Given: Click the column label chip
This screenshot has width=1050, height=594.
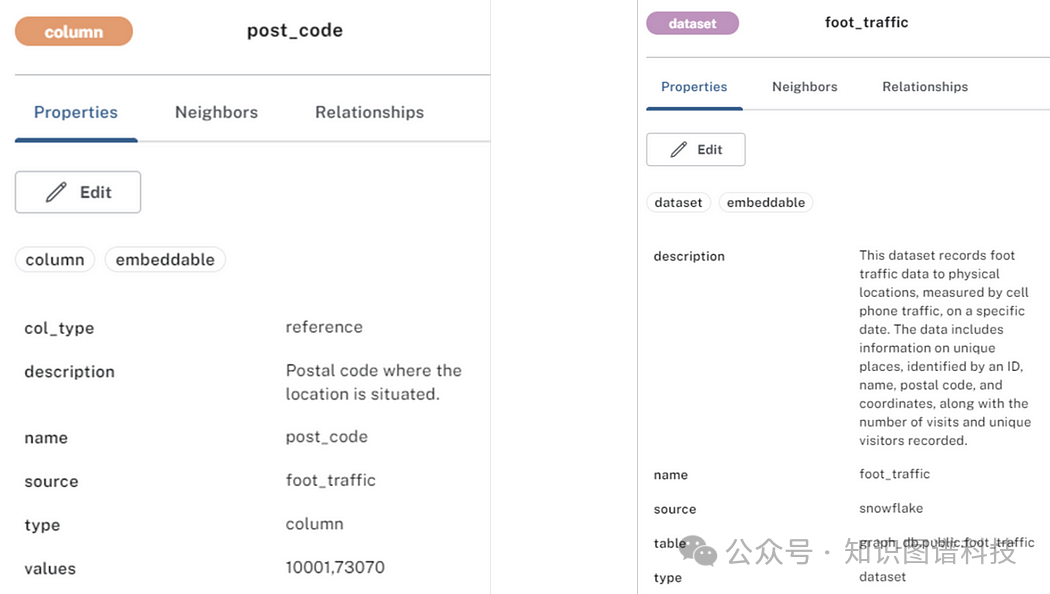Looking at the screenshot, I should [x=55, y=260].
